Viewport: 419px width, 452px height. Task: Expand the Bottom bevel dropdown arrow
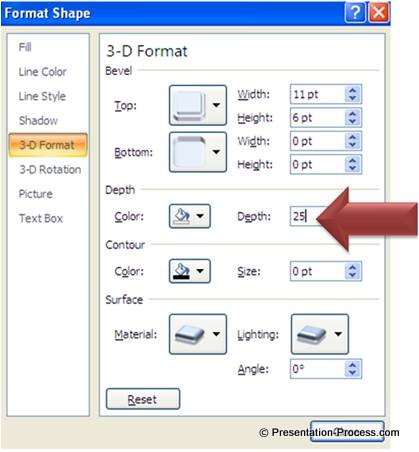216,152
